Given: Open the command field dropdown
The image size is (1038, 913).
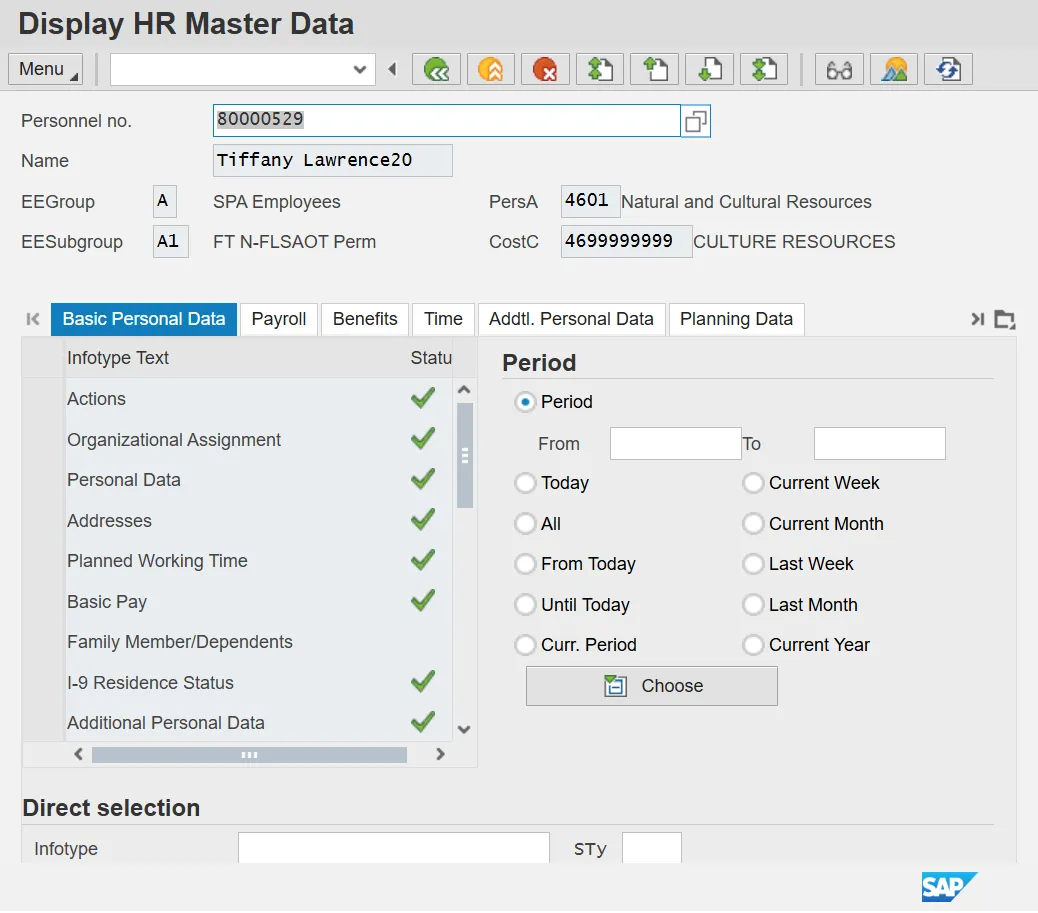Looking at the screenshot, I should [360, 69].
